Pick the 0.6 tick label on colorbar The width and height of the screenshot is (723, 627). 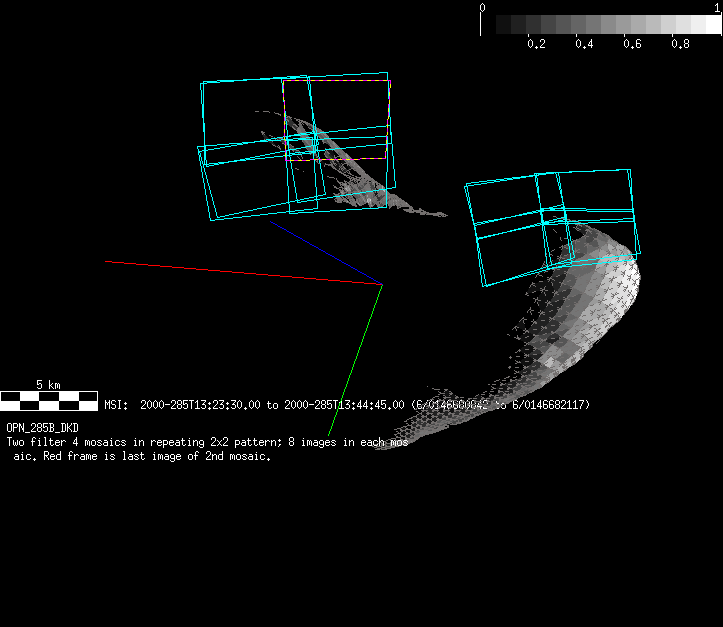632,44
